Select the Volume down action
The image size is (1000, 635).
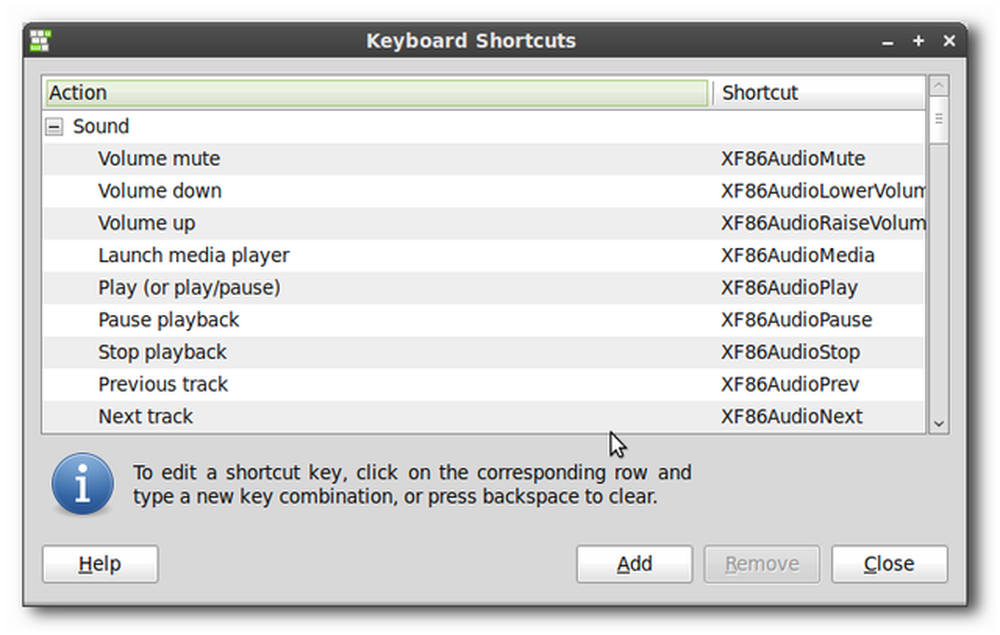tap(159, 191)
